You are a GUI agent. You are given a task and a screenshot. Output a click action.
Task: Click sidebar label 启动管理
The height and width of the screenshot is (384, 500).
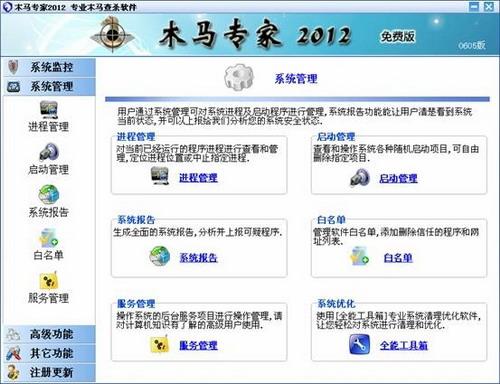click(49, 169)
